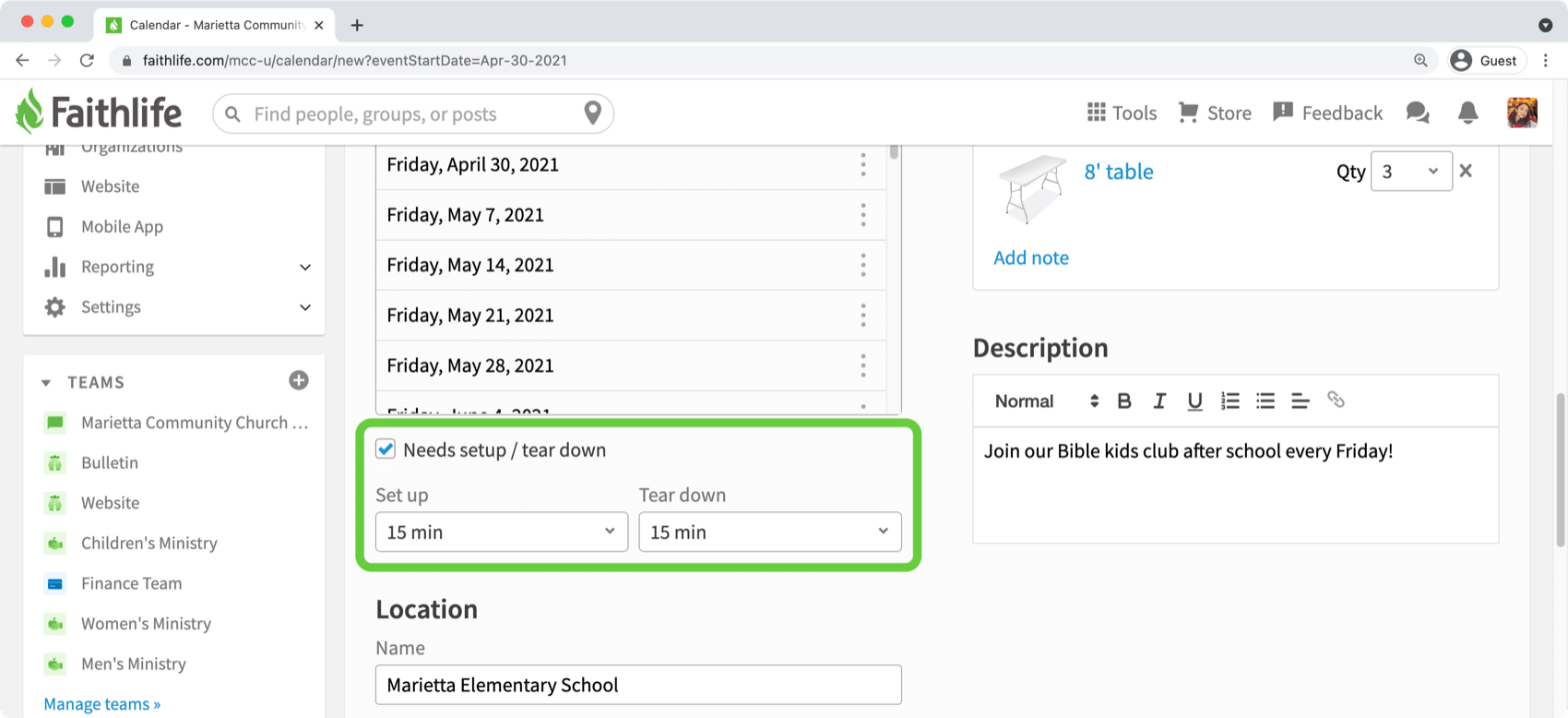Close the Calendar browser tab
1568x718 pixels.
[x=318, y=25]
